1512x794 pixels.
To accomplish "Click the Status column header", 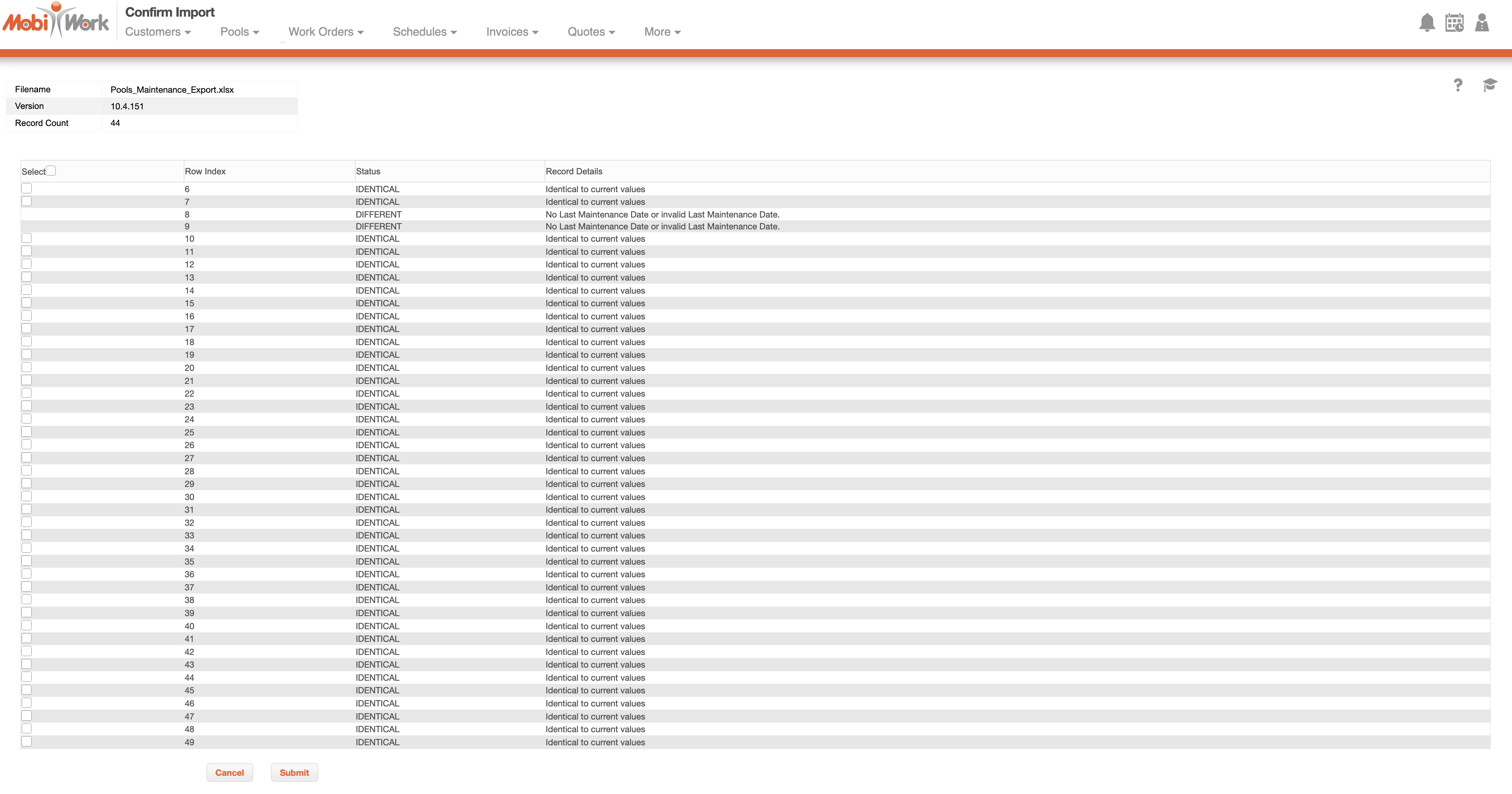I will 368,171.
